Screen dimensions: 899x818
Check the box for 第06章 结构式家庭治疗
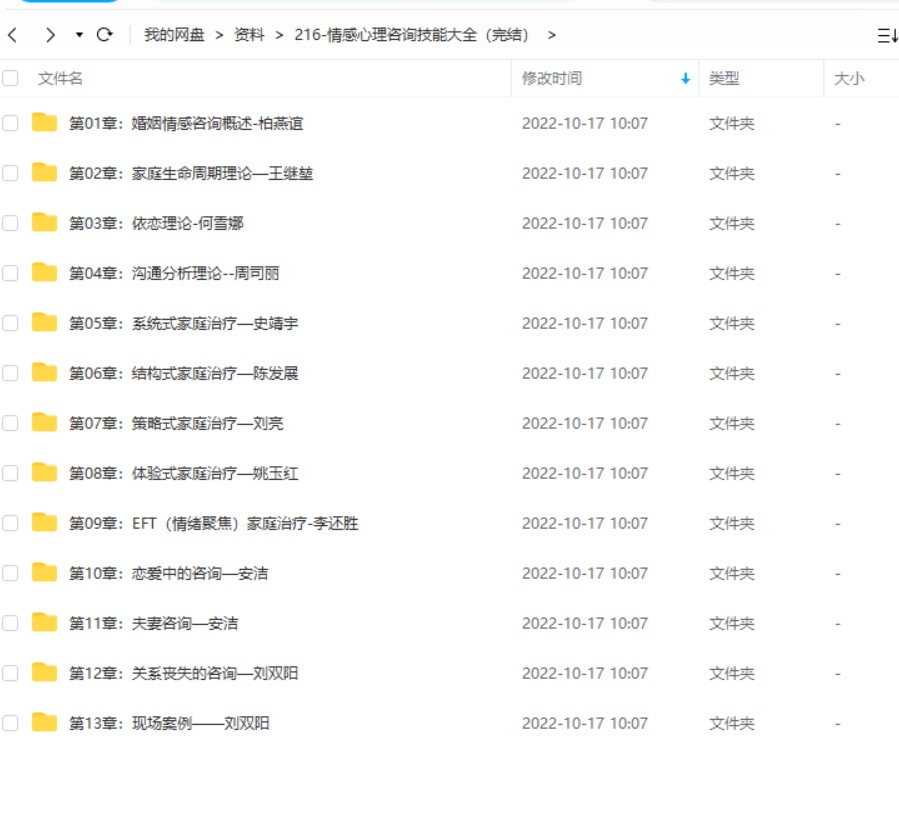tap(10, 373)
